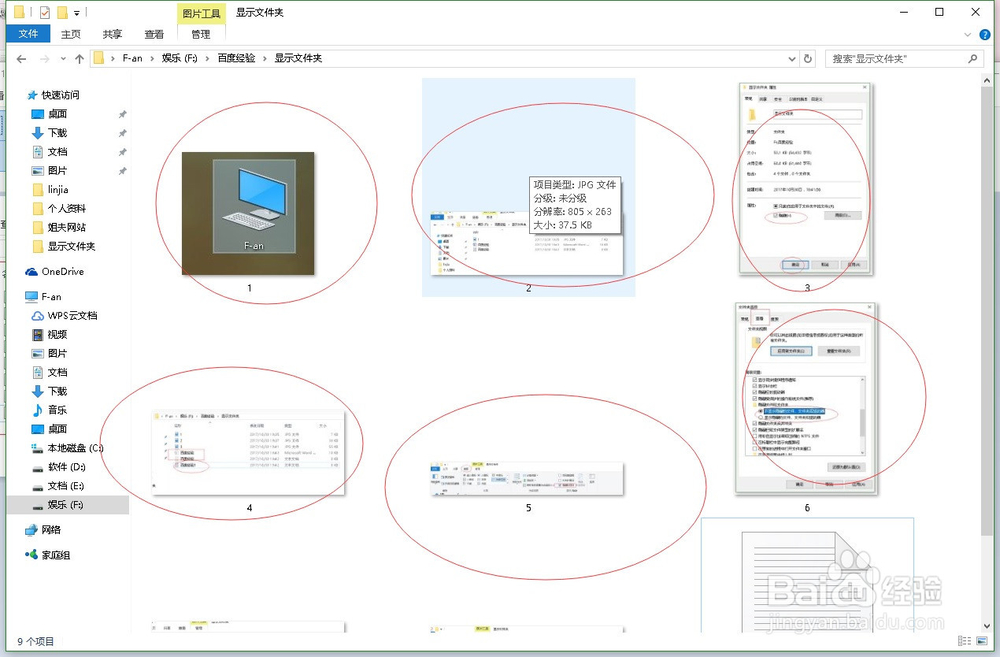The height and width of the screenshot is (657, 1000).
Task: Expand the chevron after F-an breadcrumb
Action: click(152, 59)
